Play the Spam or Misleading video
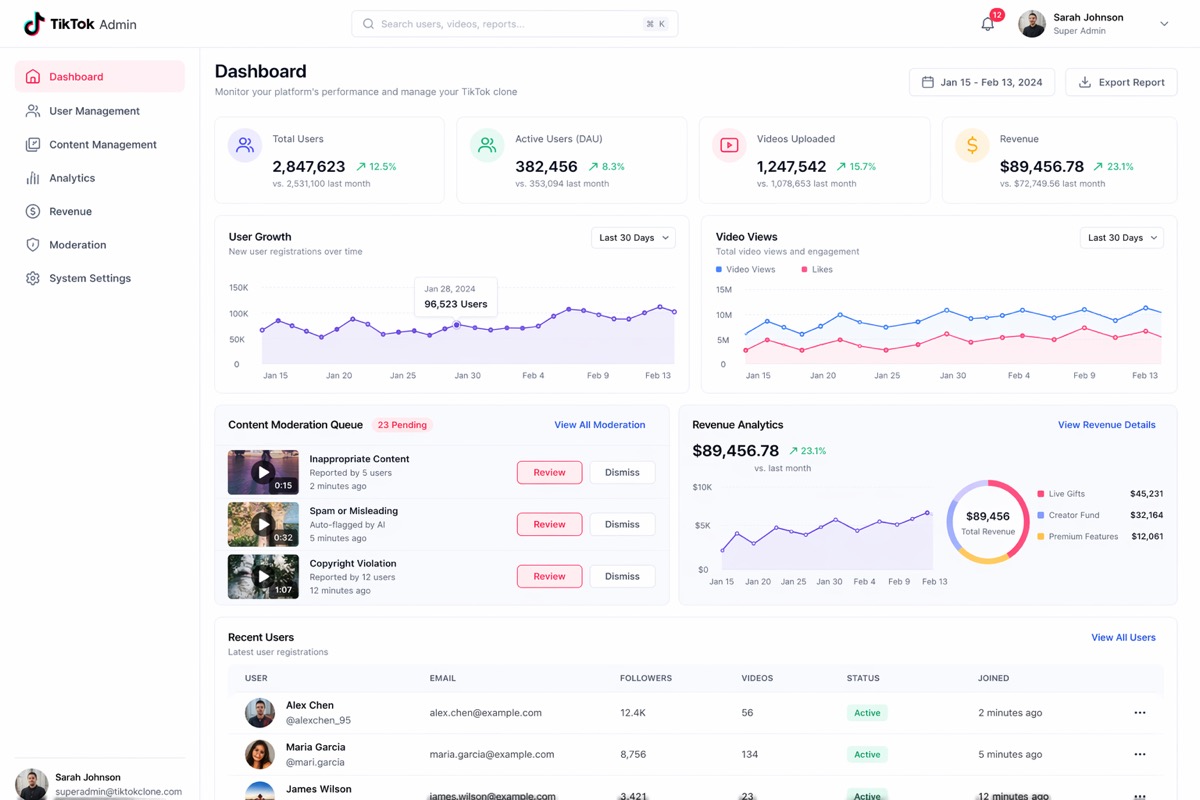 click(263, 524)
